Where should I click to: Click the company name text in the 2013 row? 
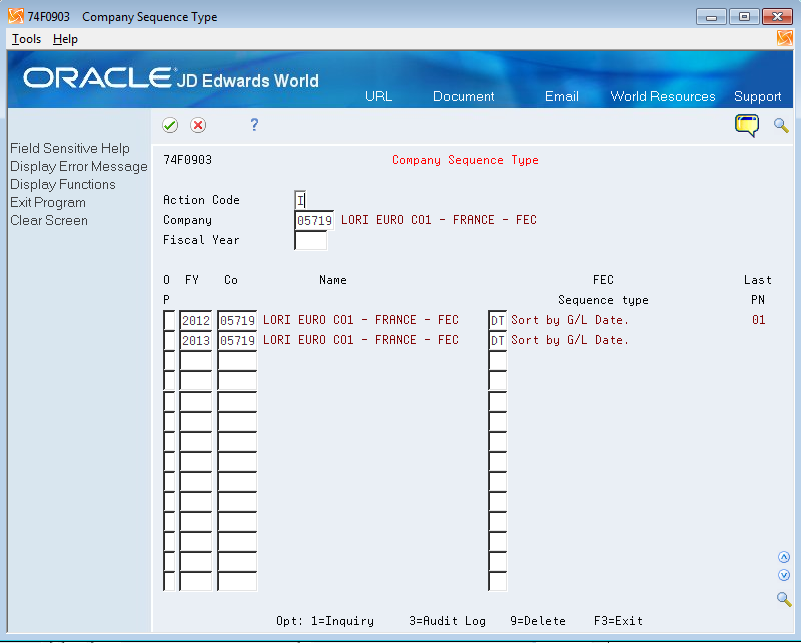pos(361,340)
